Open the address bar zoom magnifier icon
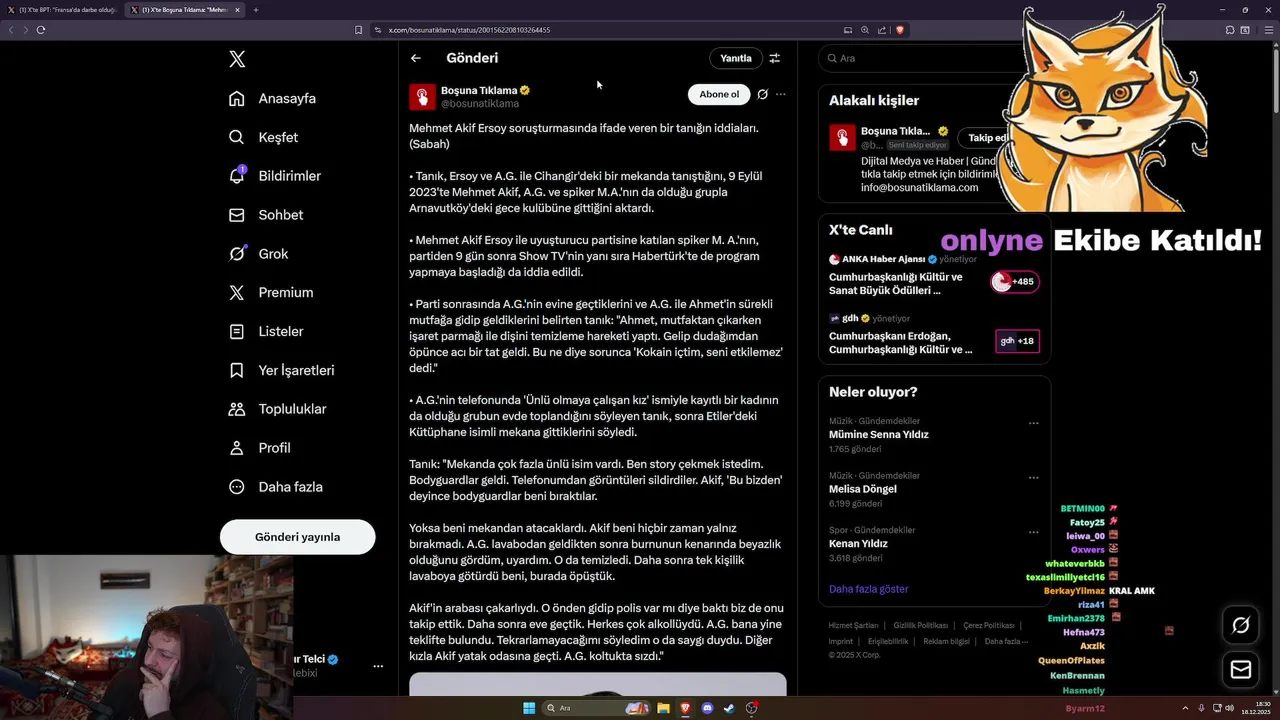 click(865, 30)
